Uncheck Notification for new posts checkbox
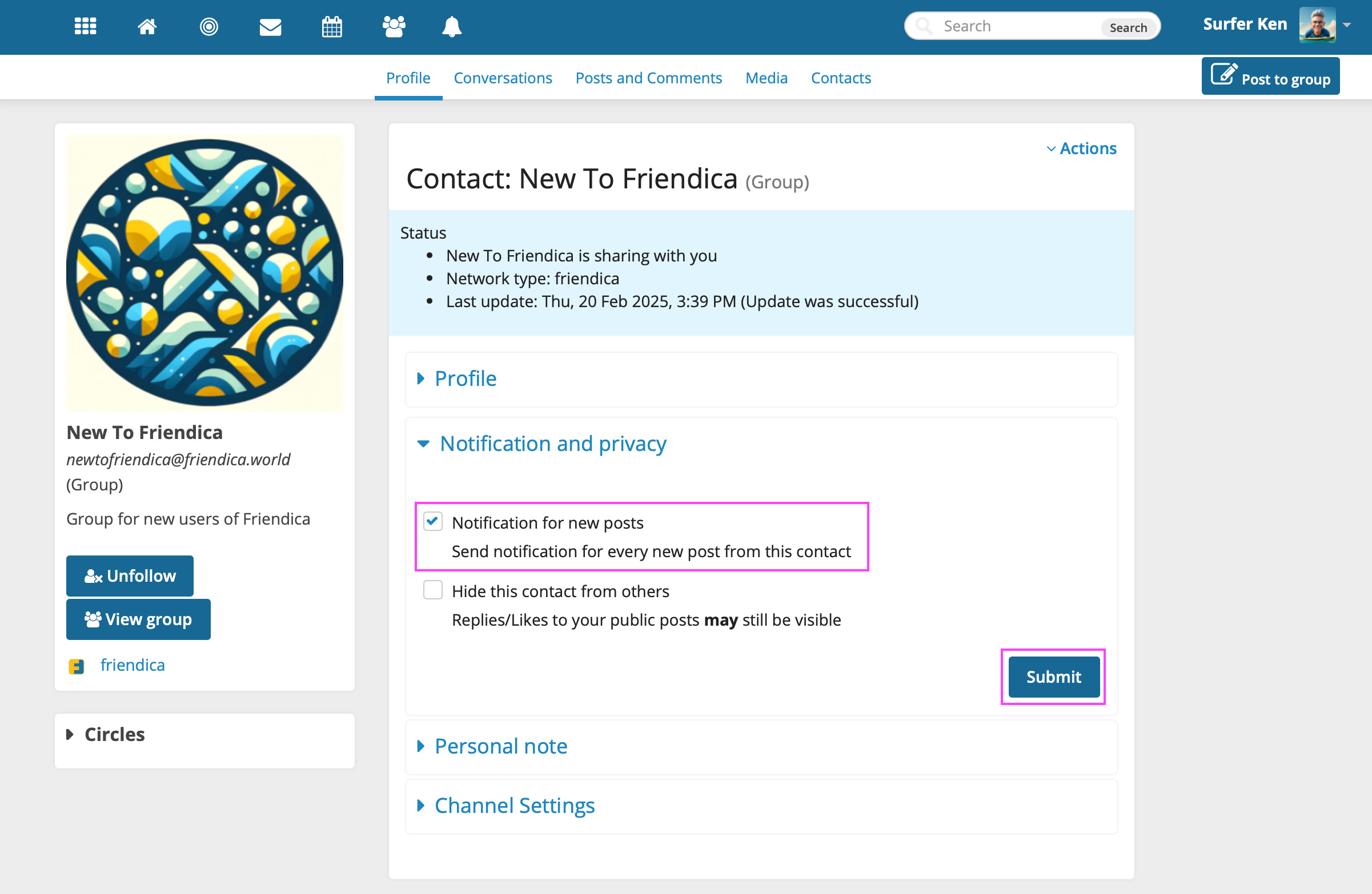The width and height of the screenshot is (1372, 894). pyautogui.click(x=433, y=521)
